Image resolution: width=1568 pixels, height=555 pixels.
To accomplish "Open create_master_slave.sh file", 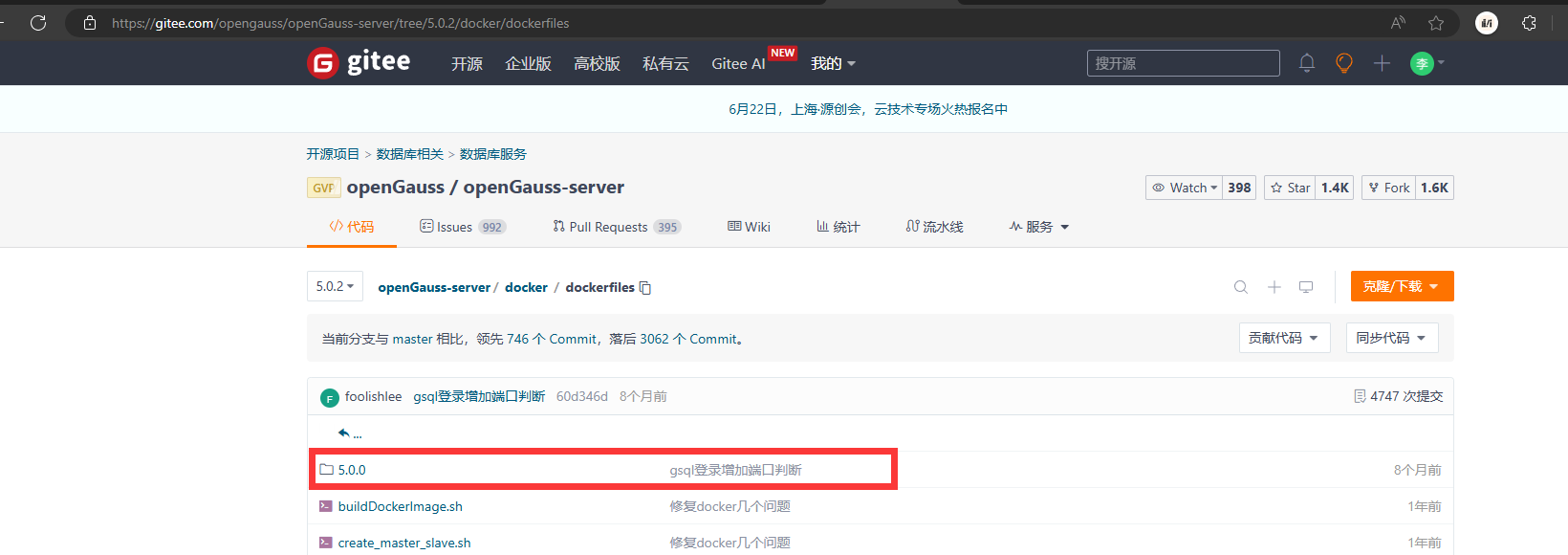I will (x=403, y=543).
